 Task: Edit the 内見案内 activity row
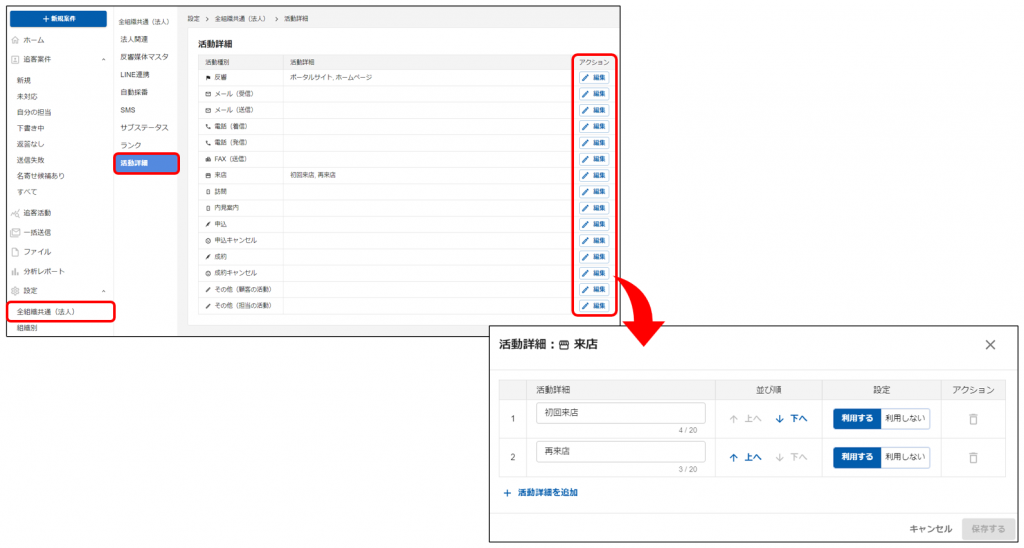click(594, 208)
